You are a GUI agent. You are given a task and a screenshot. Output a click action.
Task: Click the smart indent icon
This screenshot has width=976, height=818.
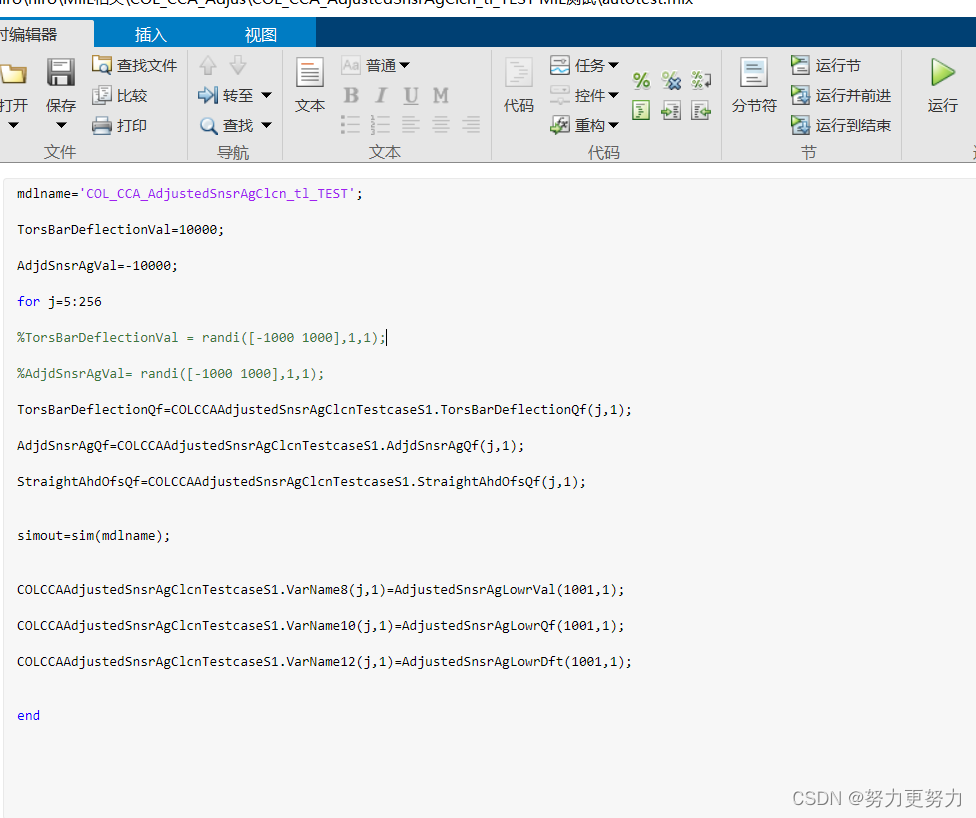[641, 110]
